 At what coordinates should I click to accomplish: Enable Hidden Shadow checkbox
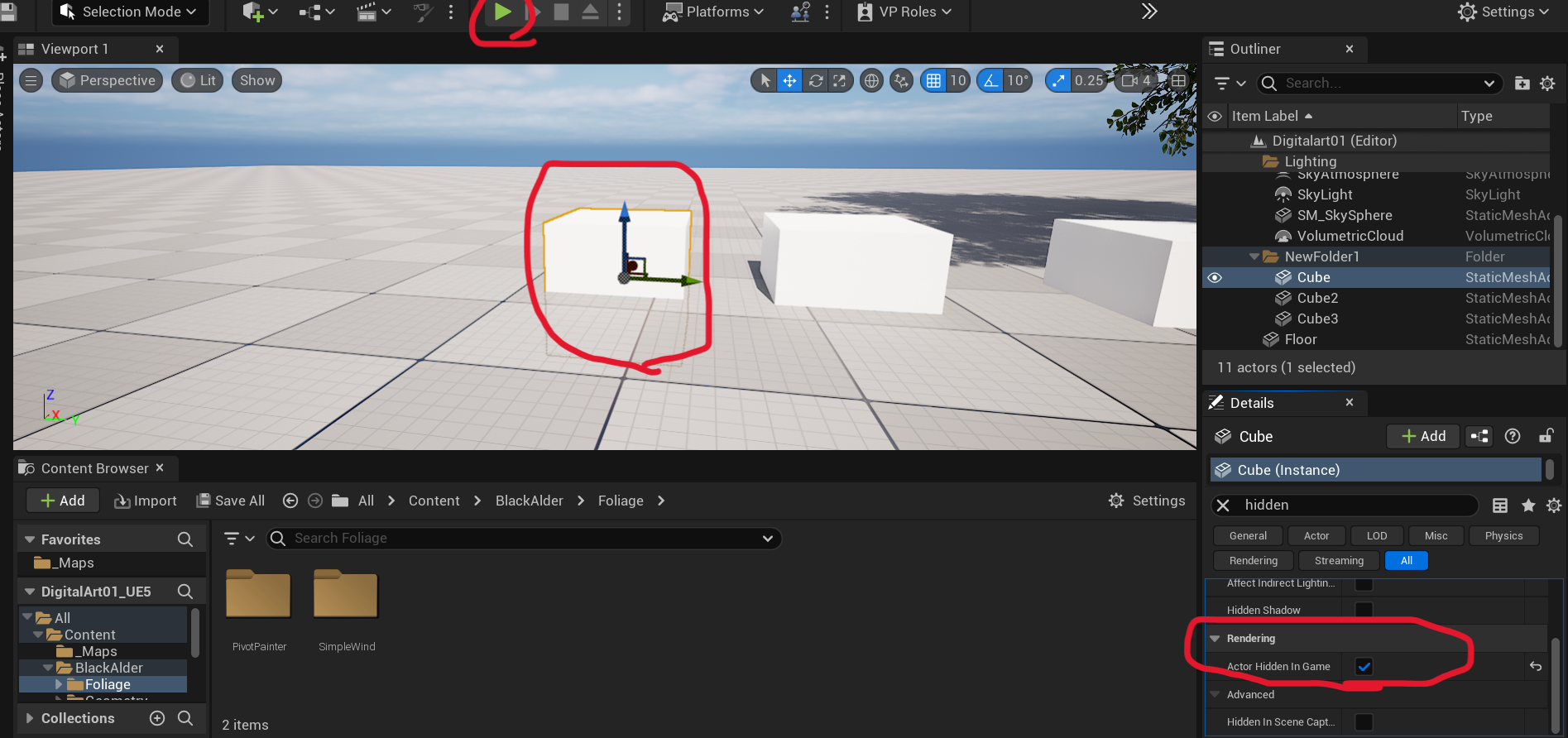click(x=1364, y=610)
